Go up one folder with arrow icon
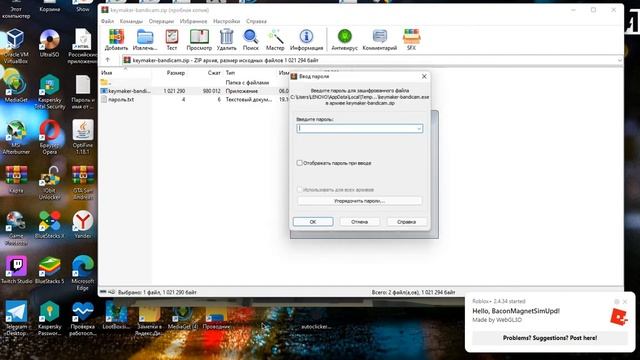Image resolution: width=640 pixels, height=360 pixels. click(x=108, y=60)
